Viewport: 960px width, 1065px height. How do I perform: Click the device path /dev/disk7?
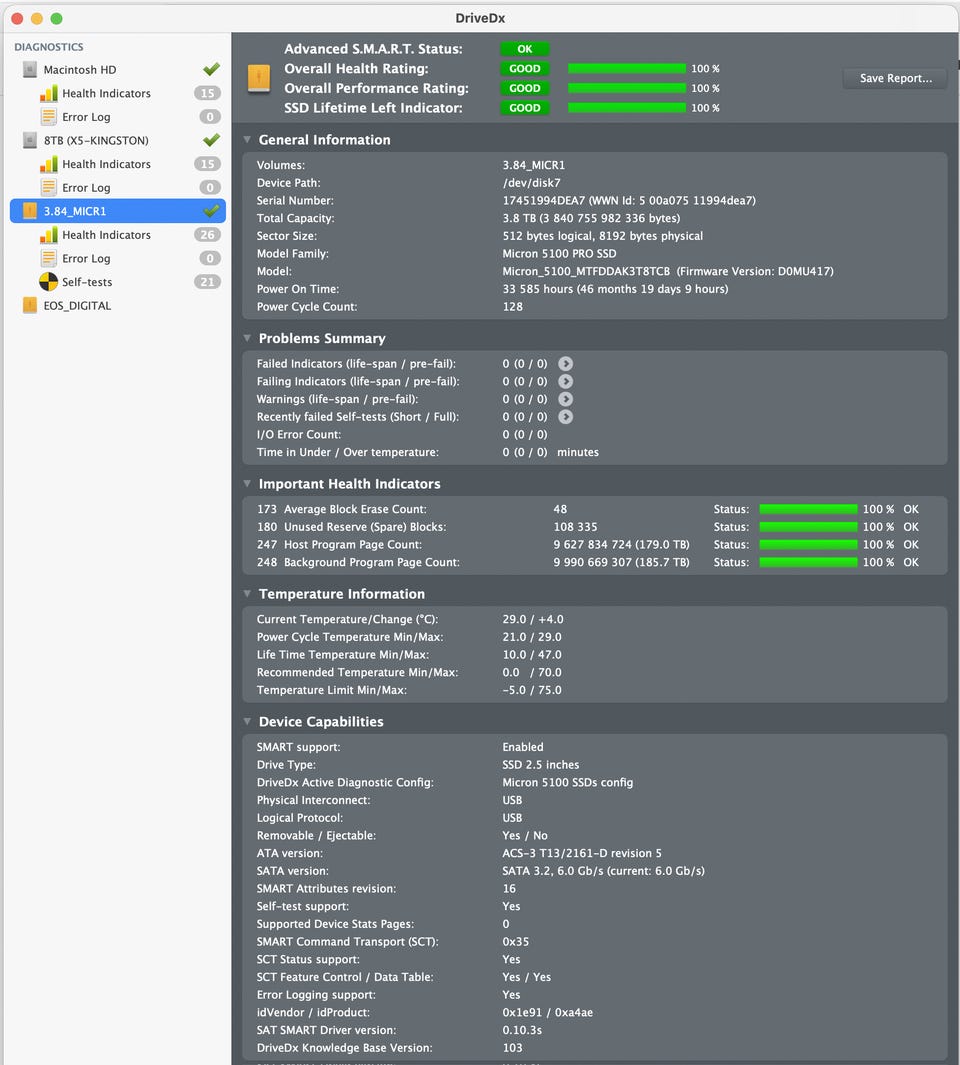(531, 183)
